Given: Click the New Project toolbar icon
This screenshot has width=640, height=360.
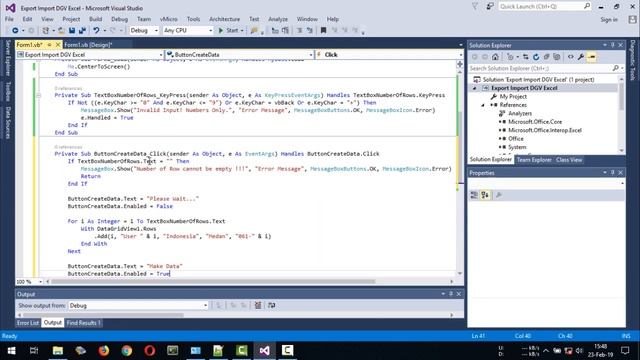Looking at the screenshot, I should coord(46,31).
